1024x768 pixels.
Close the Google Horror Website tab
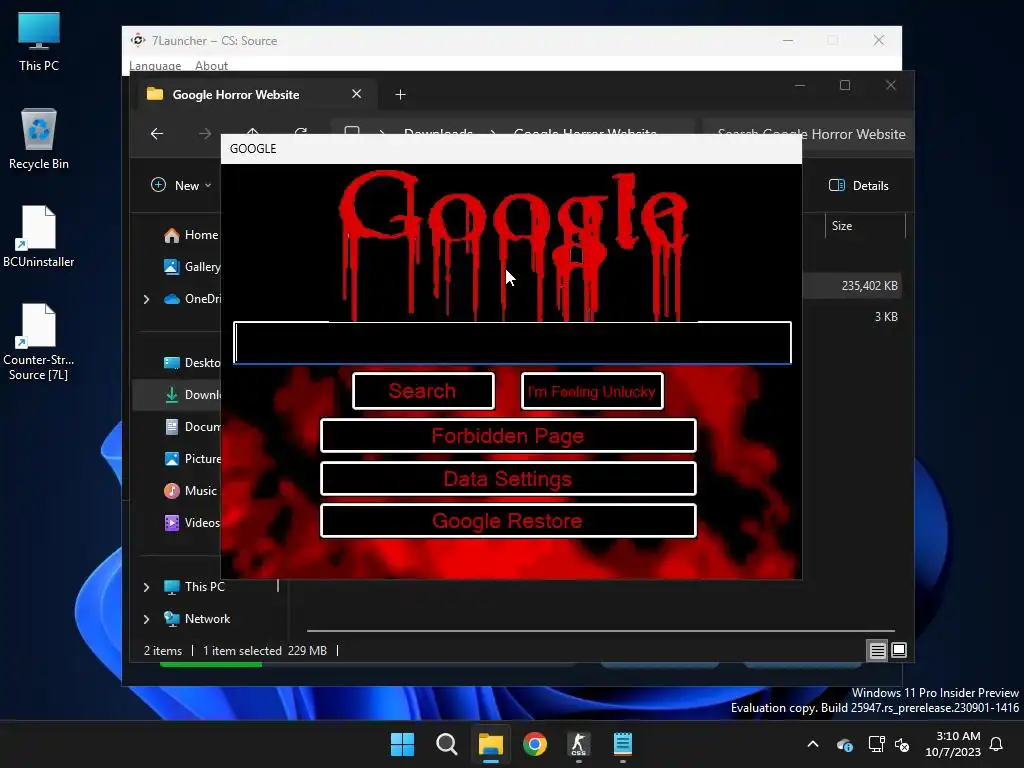point(357,94)
